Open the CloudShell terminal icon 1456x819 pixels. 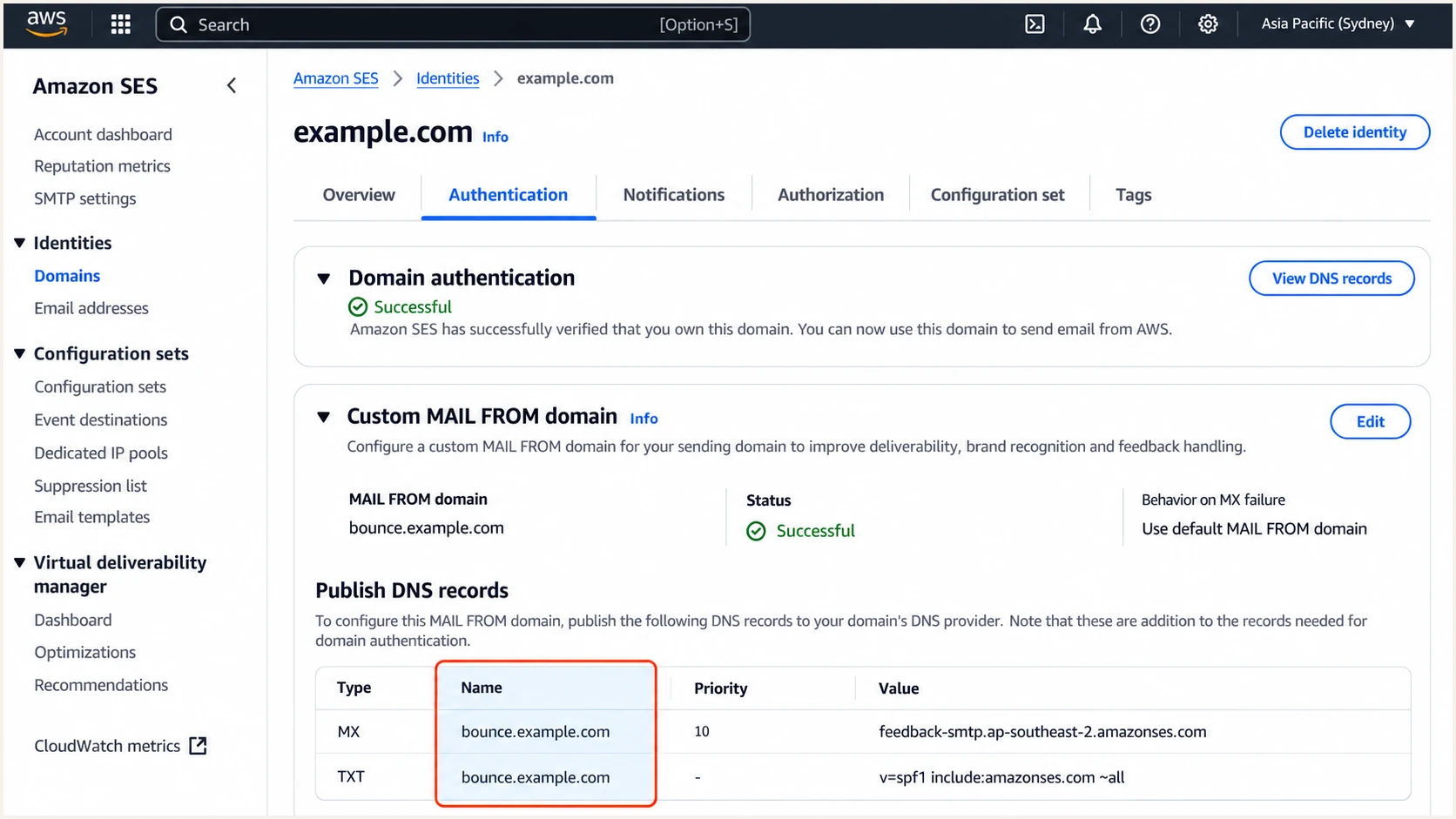(1035, 24)
